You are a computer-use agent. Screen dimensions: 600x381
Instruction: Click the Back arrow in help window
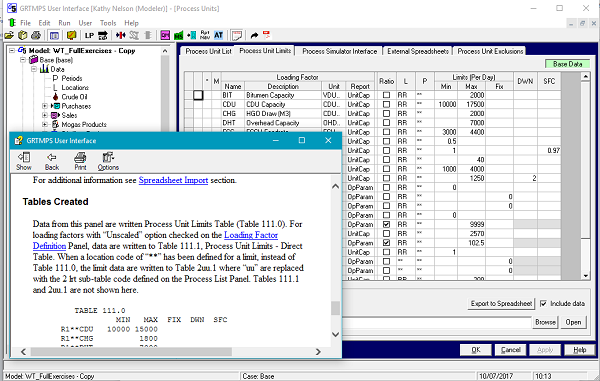click(52, 161)
